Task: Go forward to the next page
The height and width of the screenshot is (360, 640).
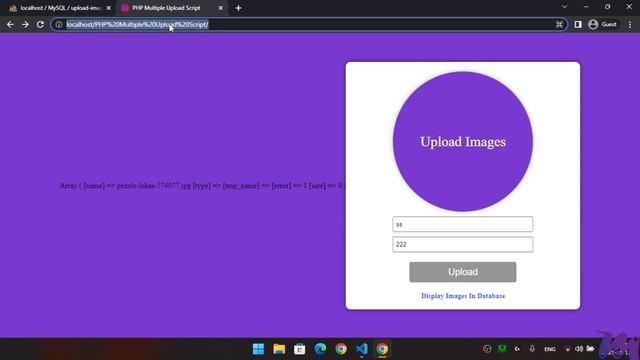Action: click(x=25, y=24)
